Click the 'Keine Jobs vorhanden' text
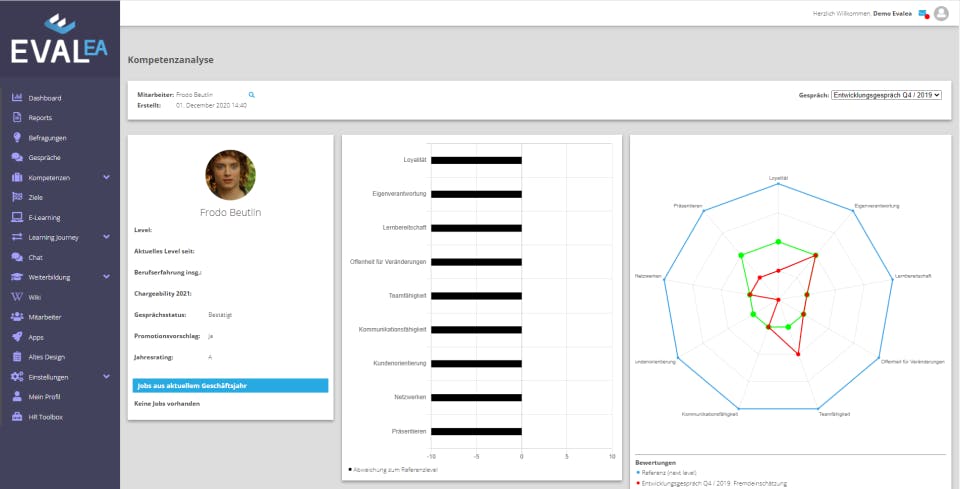 [x=167, y=404]
